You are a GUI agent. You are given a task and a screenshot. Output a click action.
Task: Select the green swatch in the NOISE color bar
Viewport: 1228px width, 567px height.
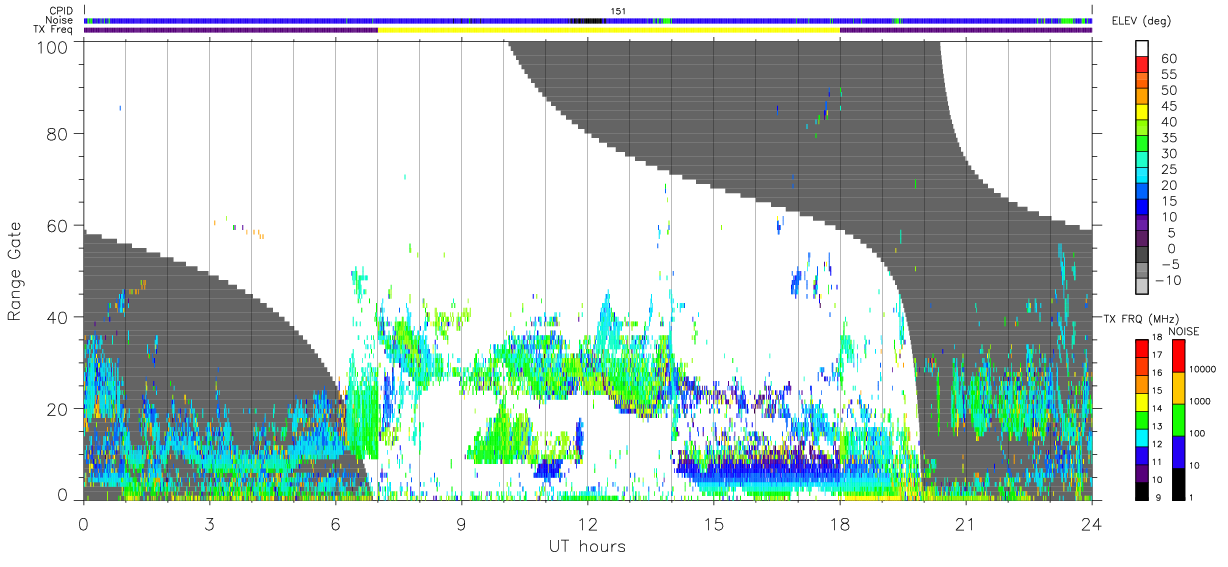(x=1177, y=420)
